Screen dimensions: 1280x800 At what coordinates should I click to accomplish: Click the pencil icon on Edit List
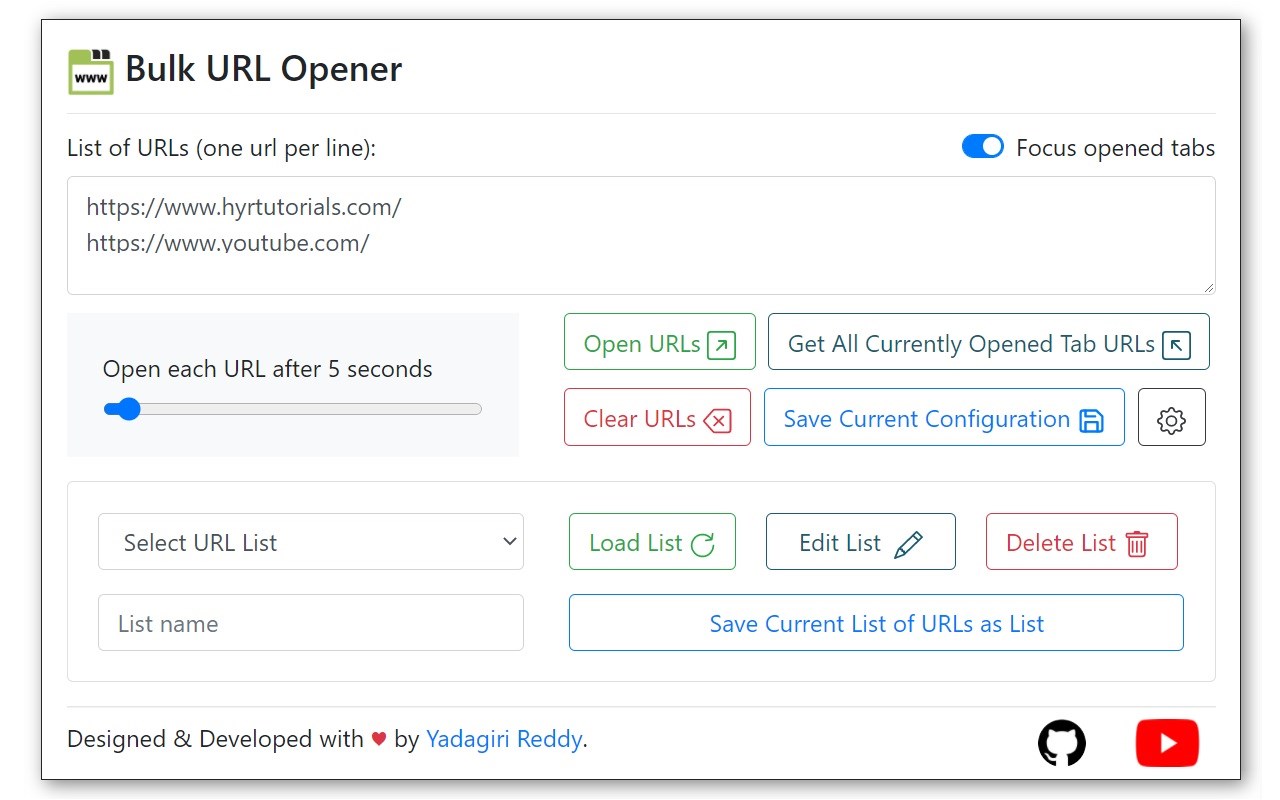point(908,544)
